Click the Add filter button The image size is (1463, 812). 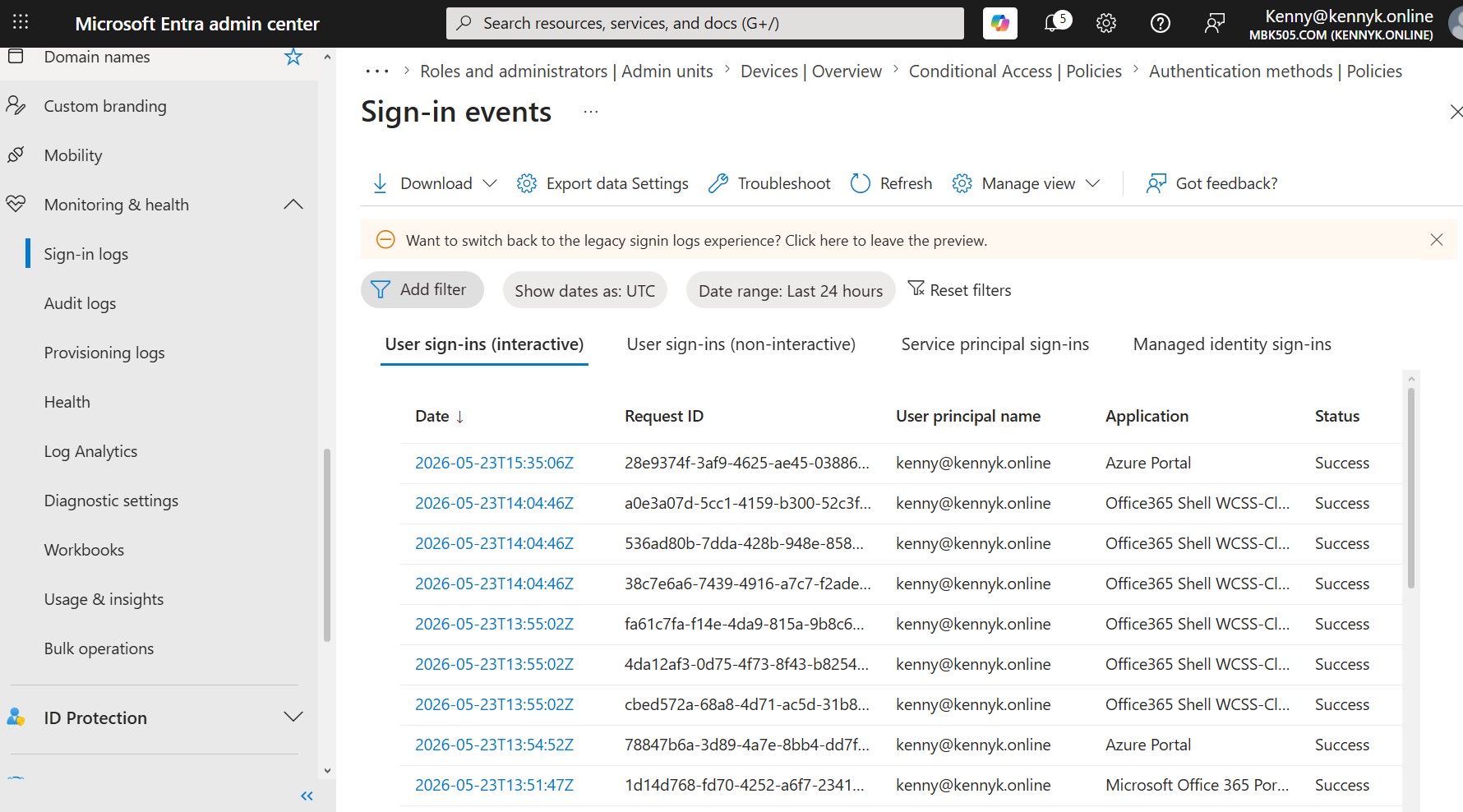(x=422, y=289)
